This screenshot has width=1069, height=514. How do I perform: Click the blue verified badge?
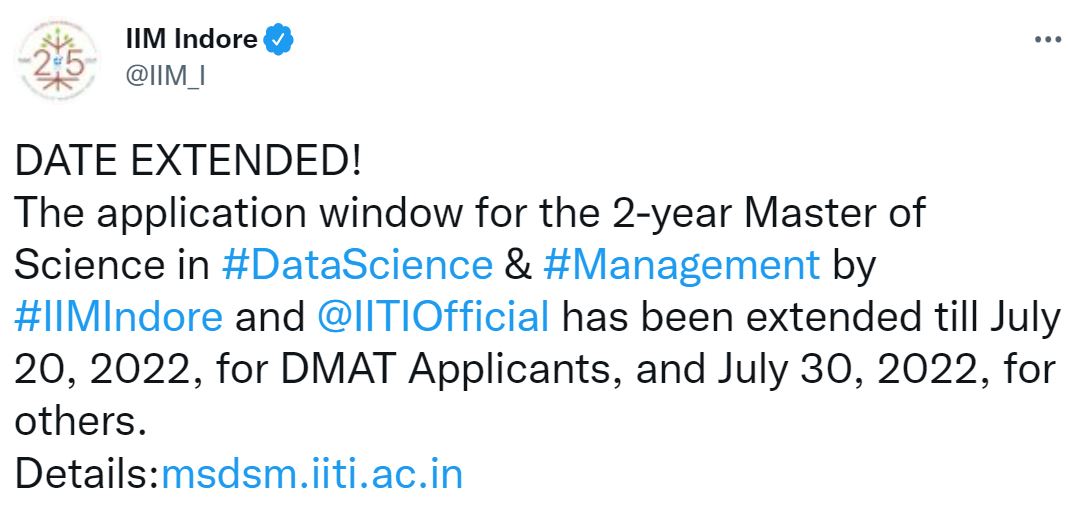[278, 41]
